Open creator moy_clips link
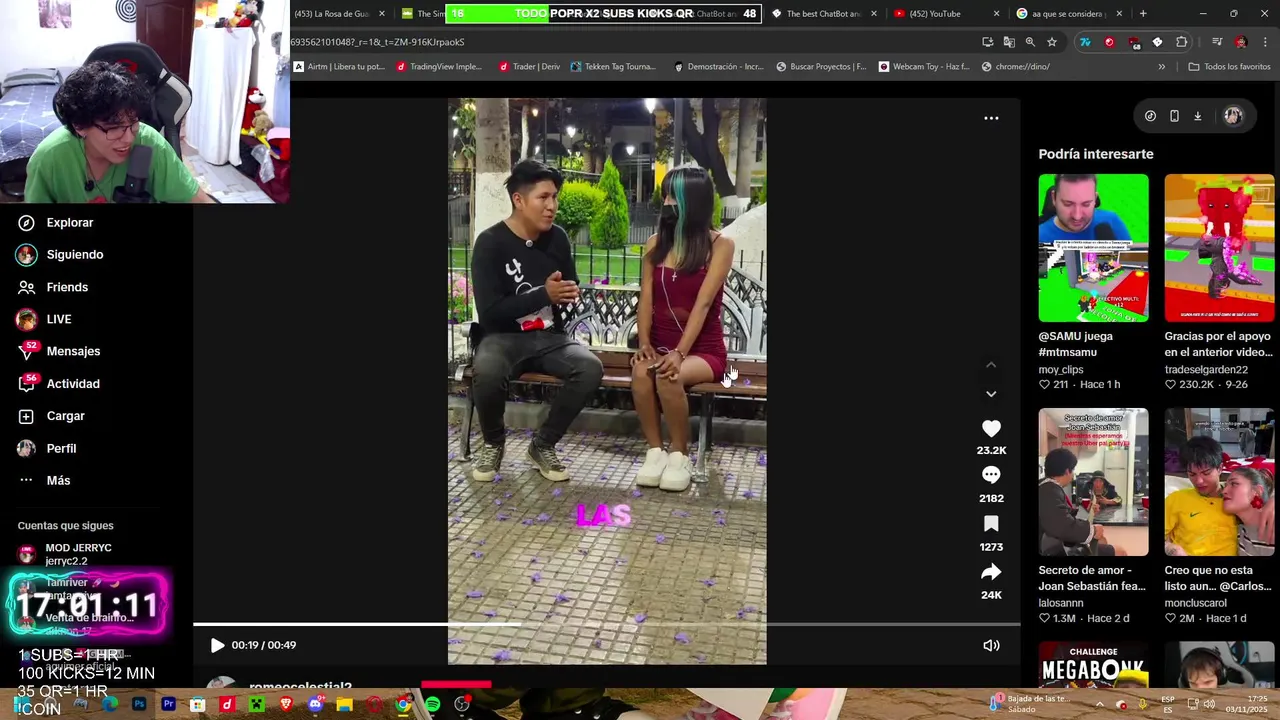Viewport: 1280px width, 720px height. pyautogui.click(x=1061, y=369)
